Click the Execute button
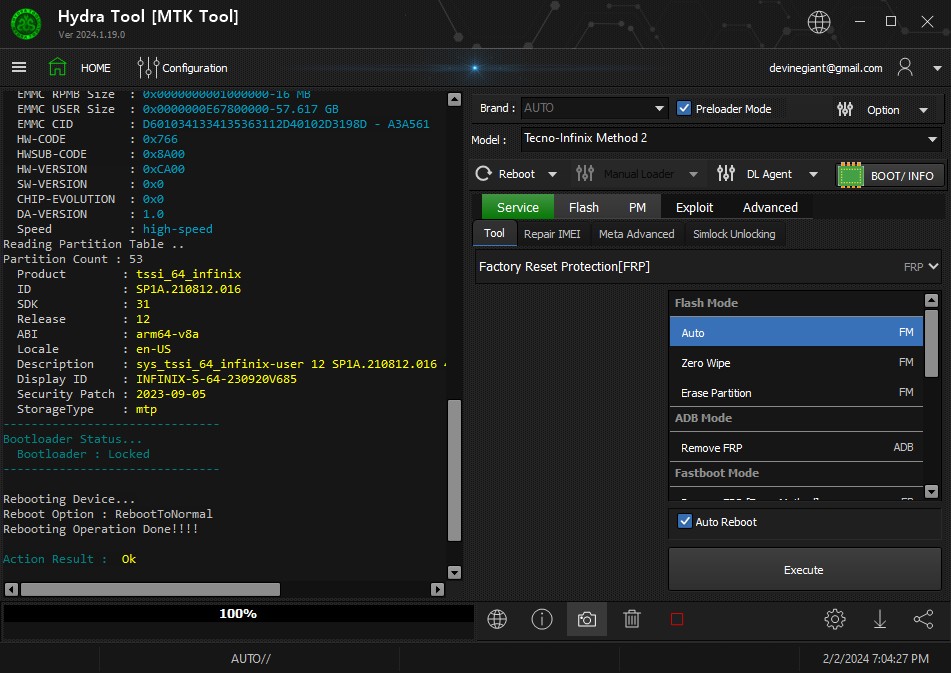This screenshot has height=673, width=951. (804, 569)
